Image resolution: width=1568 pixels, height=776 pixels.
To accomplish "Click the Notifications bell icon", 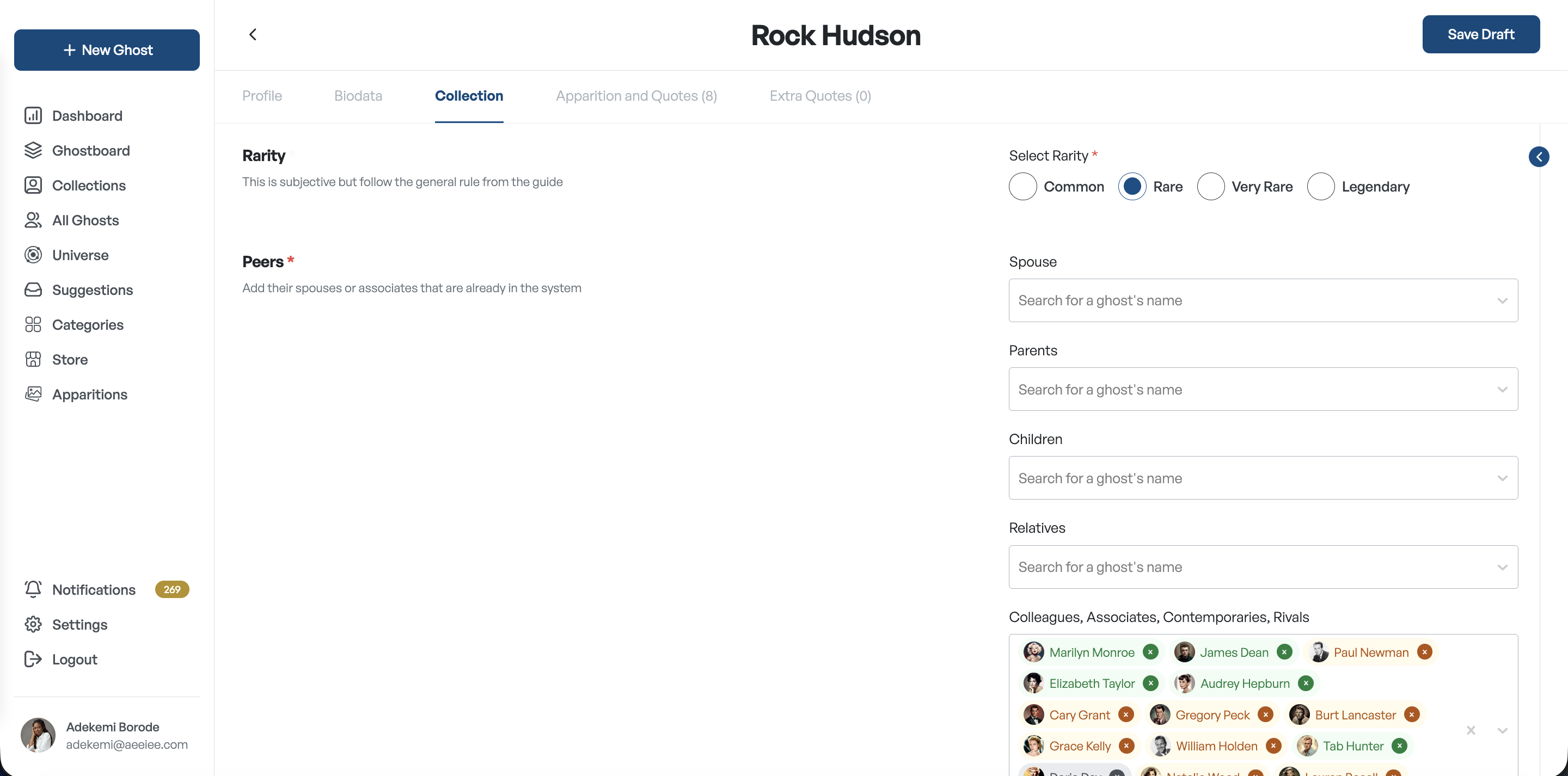I will 33,589.
